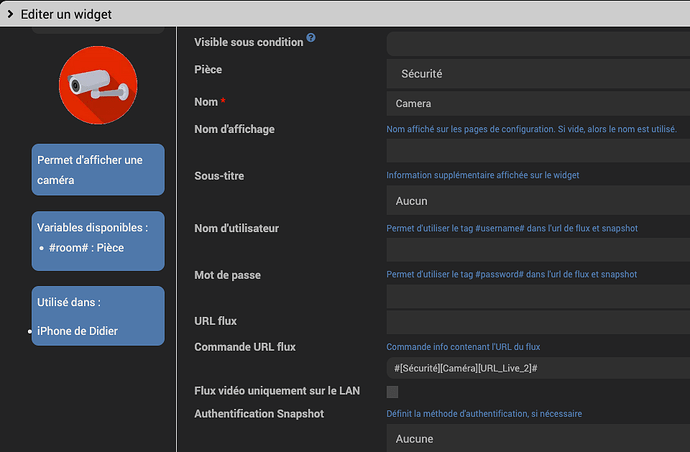
Task: Open the iPhone de Didier link
Action: pos(77,332)
